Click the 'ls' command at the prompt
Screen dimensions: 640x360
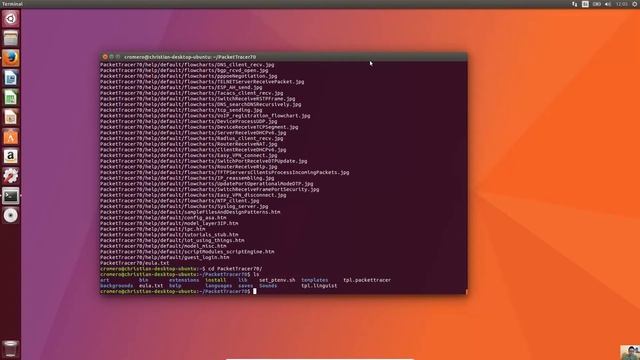(256, 275)
